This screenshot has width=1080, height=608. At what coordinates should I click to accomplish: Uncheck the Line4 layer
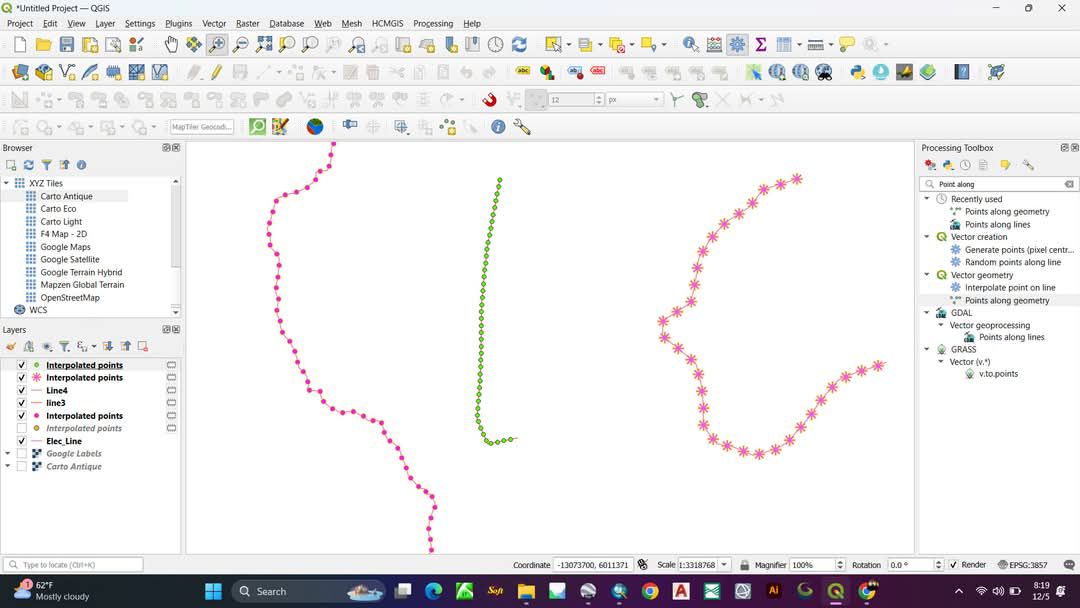[21, 390]
